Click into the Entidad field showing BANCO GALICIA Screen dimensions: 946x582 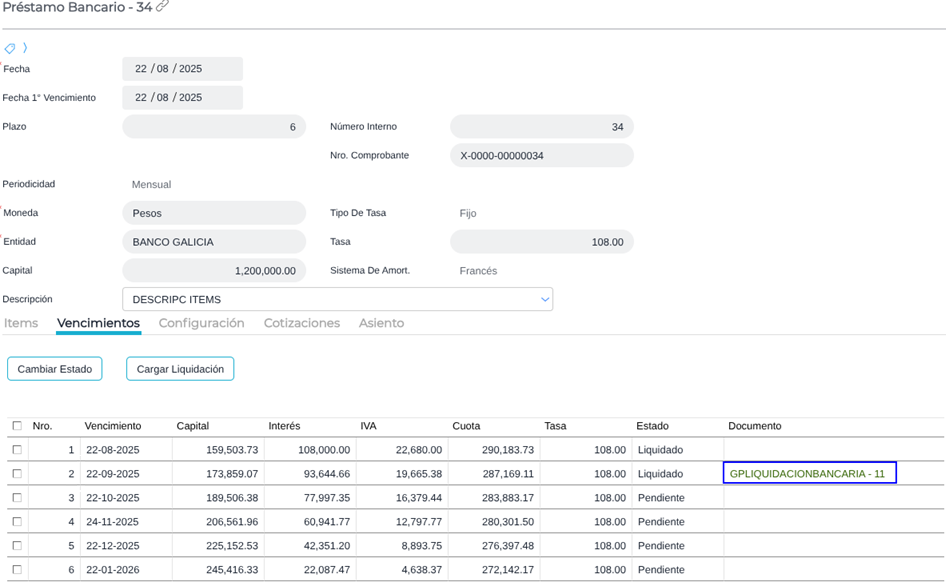click(x=214, y=242)
